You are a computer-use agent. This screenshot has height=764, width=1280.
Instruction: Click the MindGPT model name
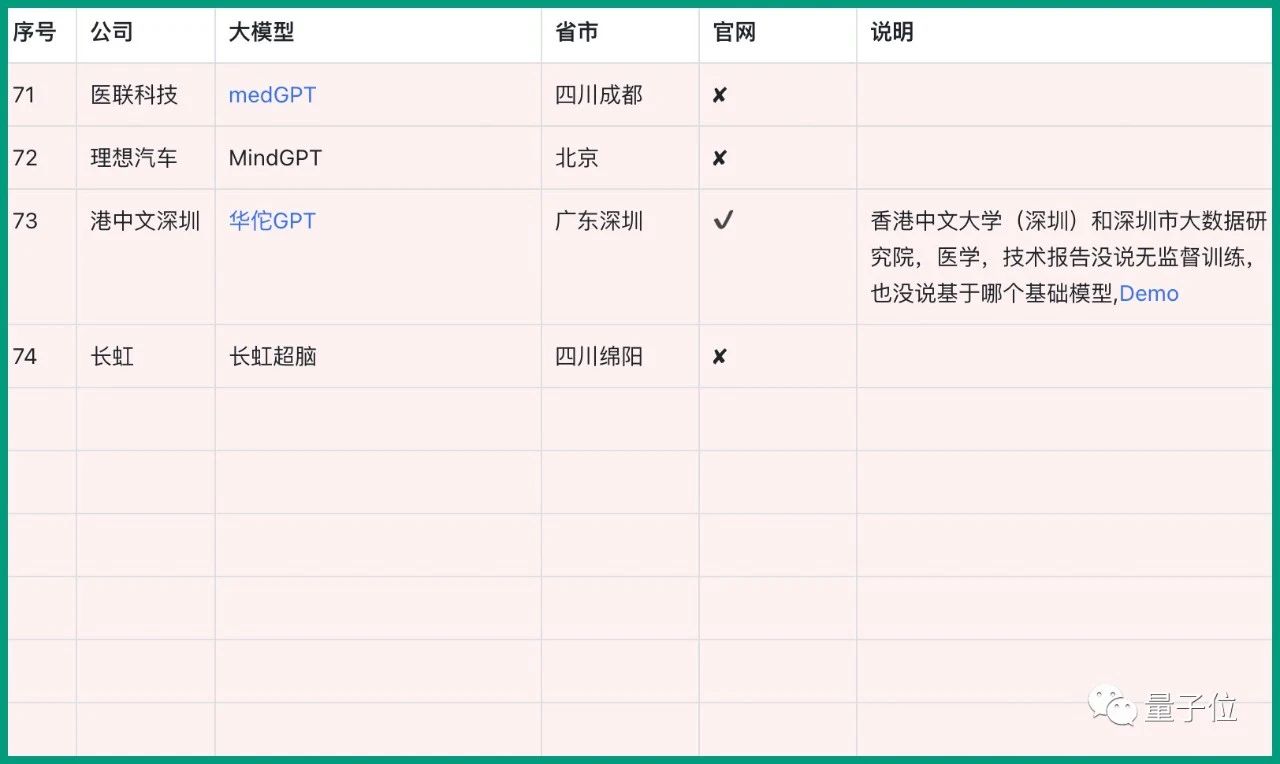click(275, 158)
